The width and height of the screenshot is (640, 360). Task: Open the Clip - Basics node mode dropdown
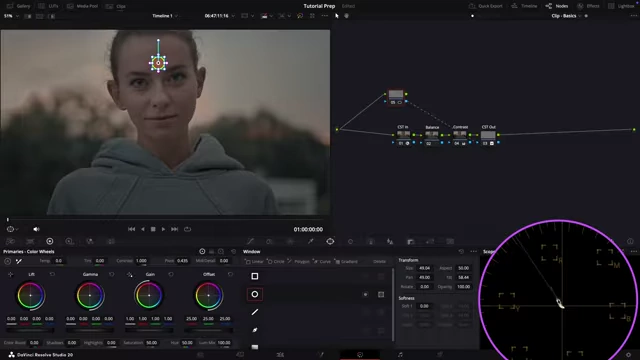click(x=566, y=16)
